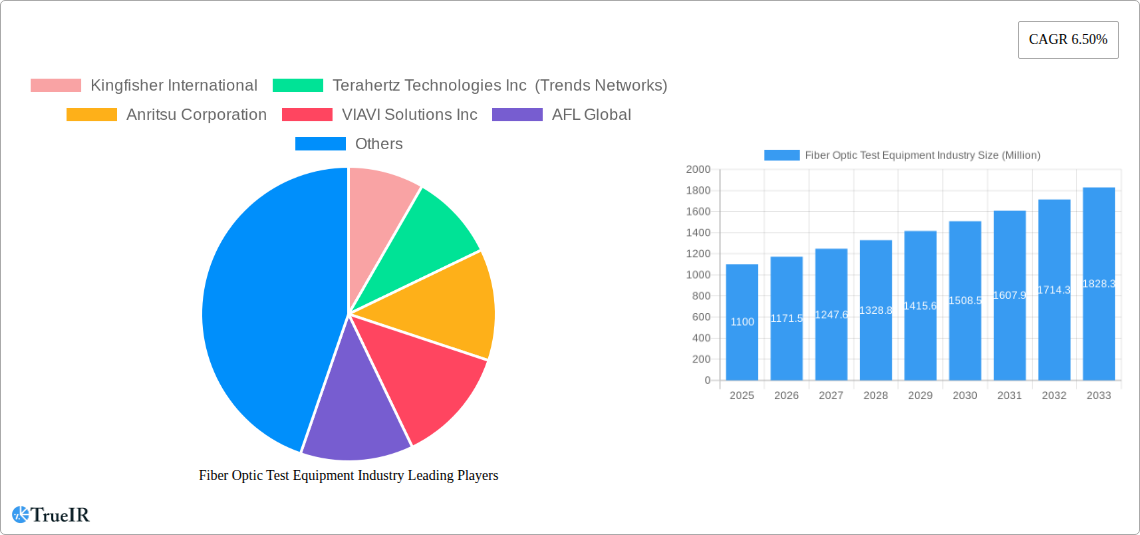Click the TrueIR logo icon
The image size is (1140, 535).
point(20,515)
